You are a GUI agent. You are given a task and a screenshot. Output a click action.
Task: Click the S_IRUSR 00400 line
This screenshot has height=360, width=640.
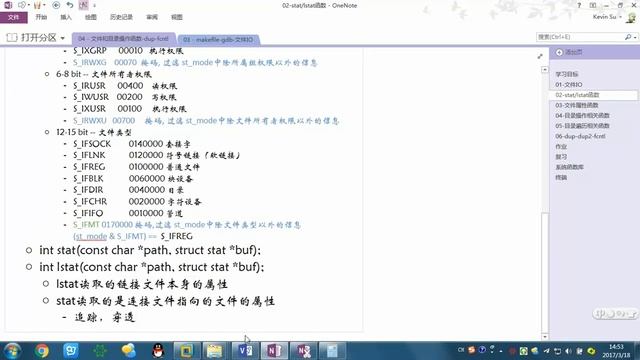click(125, 86)
